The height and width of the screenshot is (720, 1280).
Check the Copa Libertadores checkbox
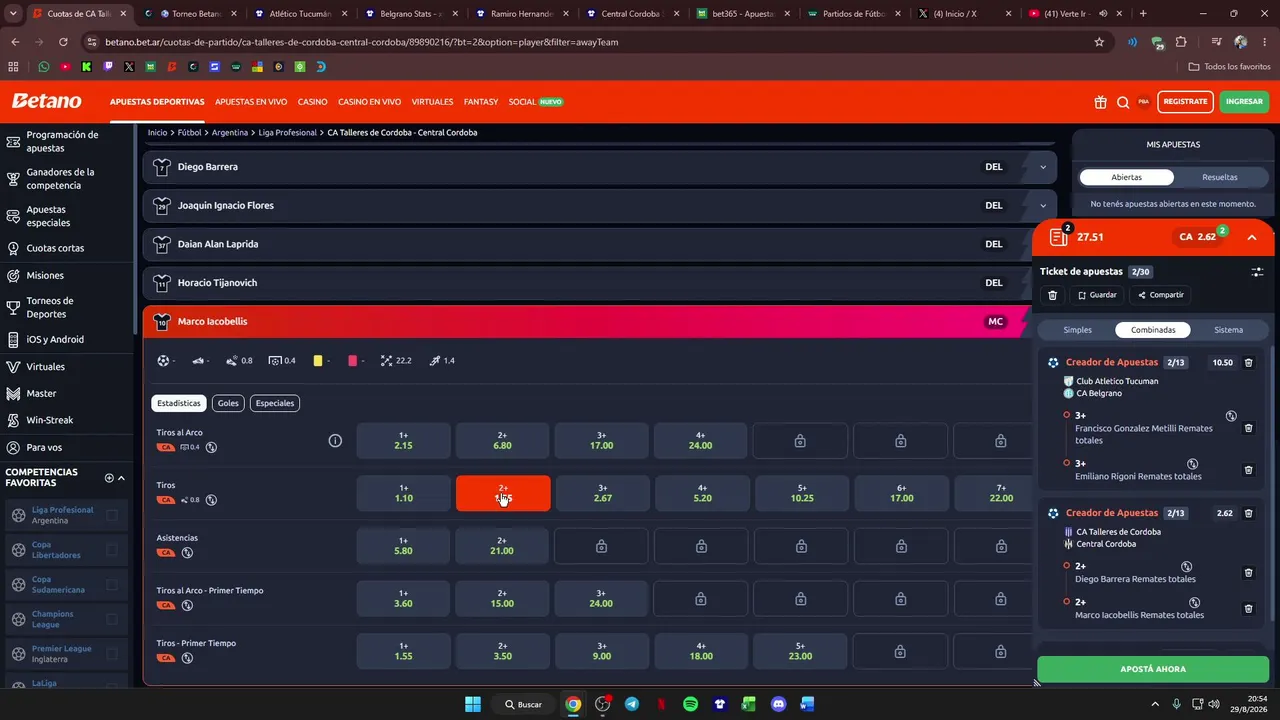[x=112, y=550]
